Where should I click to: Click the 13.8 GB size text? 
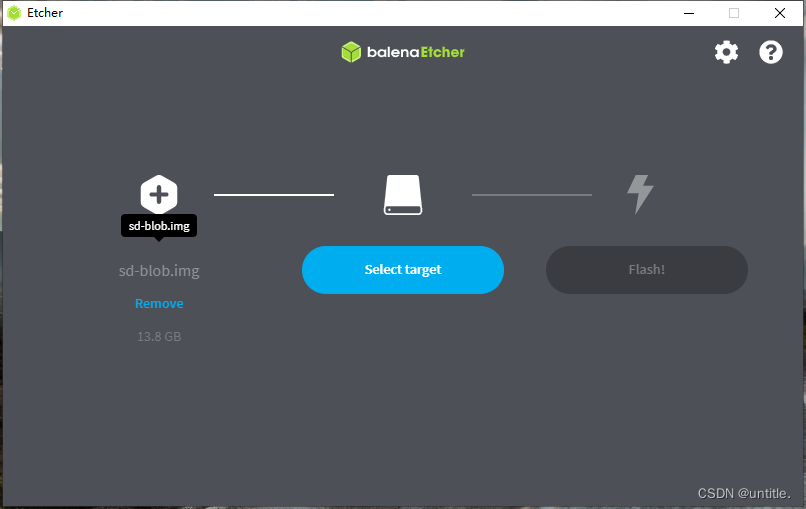click(x=159, y=336)
